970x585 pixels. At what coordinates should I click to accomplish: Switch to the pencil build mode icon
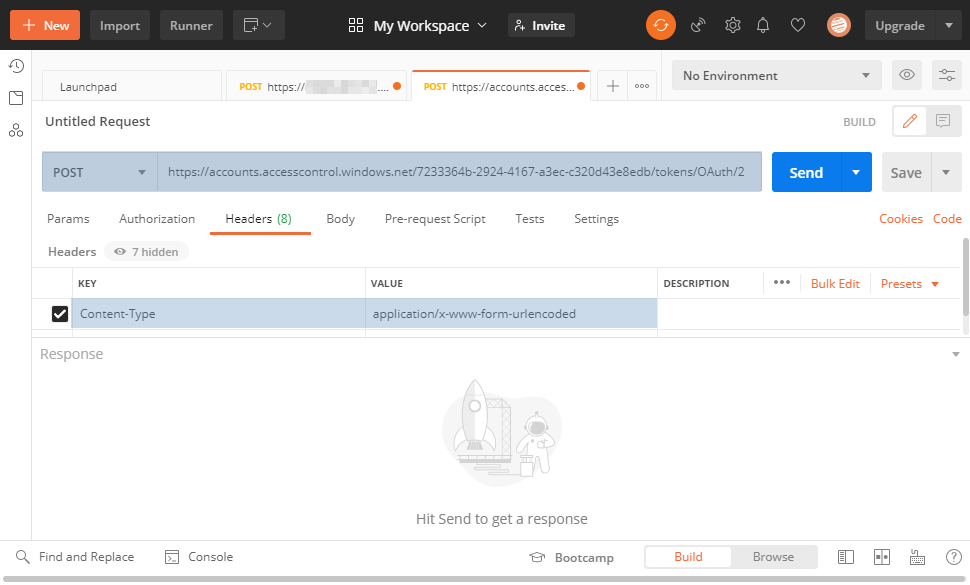[909, 121]
